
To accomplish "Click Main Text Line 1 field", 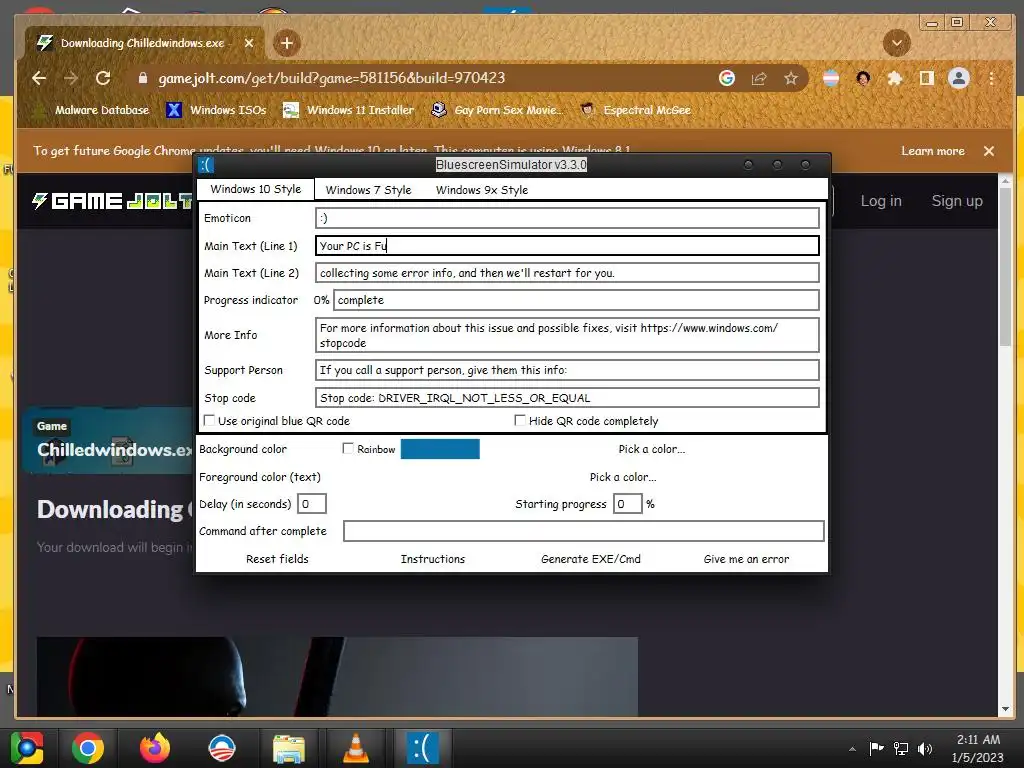I will [567, 246].
